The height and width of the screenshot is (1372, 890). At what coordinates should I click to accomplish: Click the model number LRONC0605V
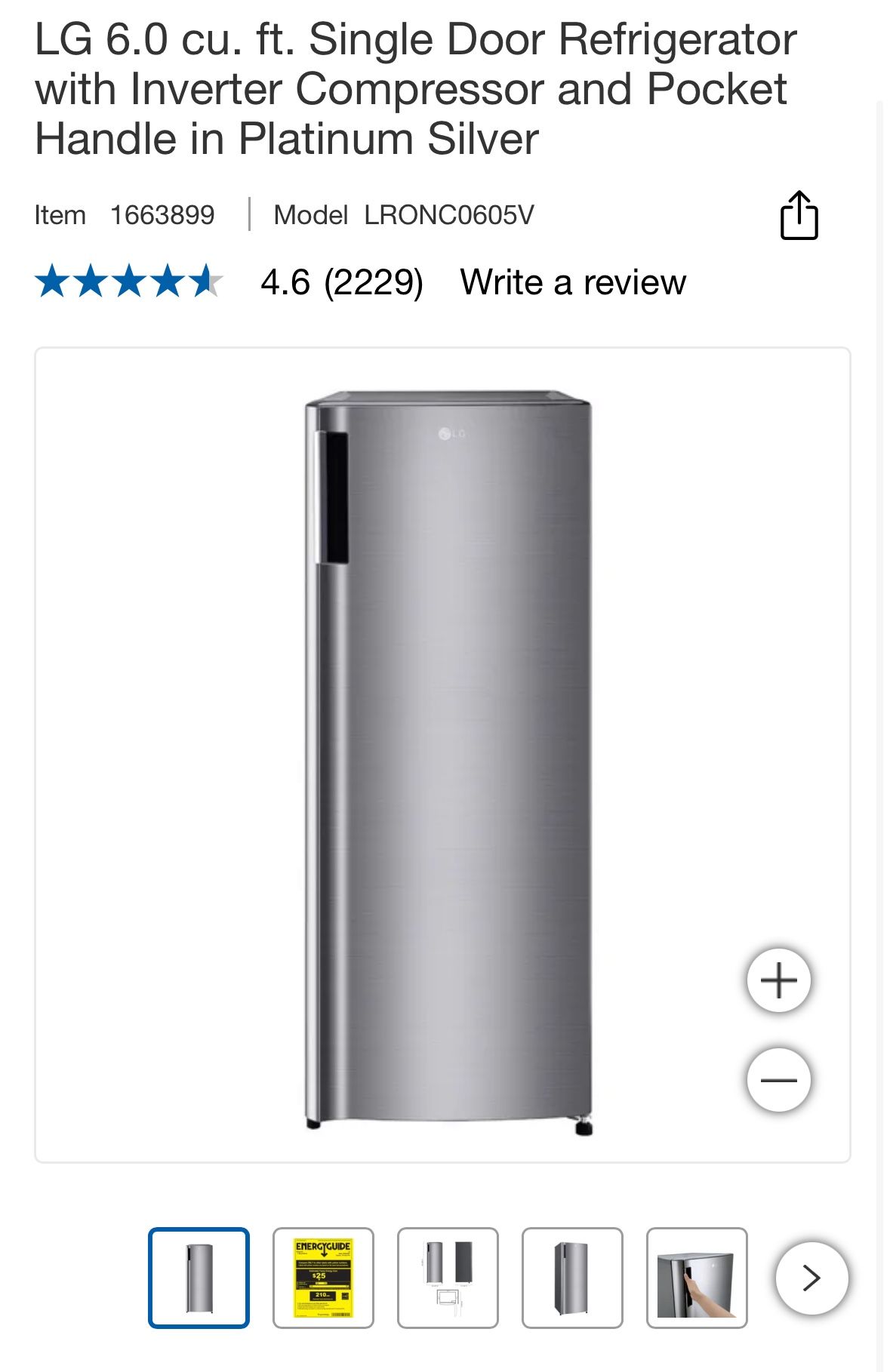[449, 215]
